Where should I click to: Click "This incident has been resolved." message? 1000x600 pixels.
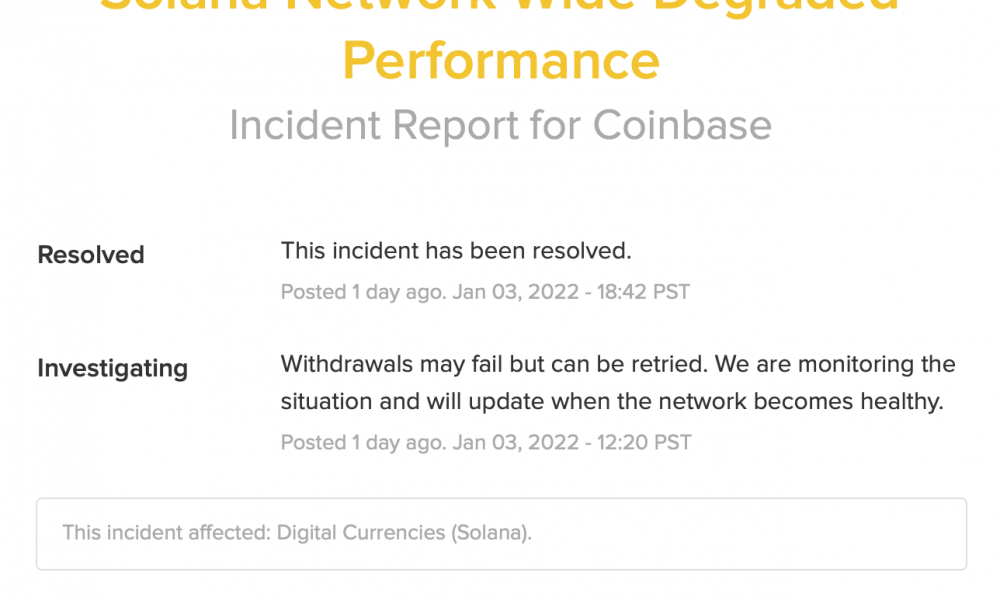coord(456,251)
